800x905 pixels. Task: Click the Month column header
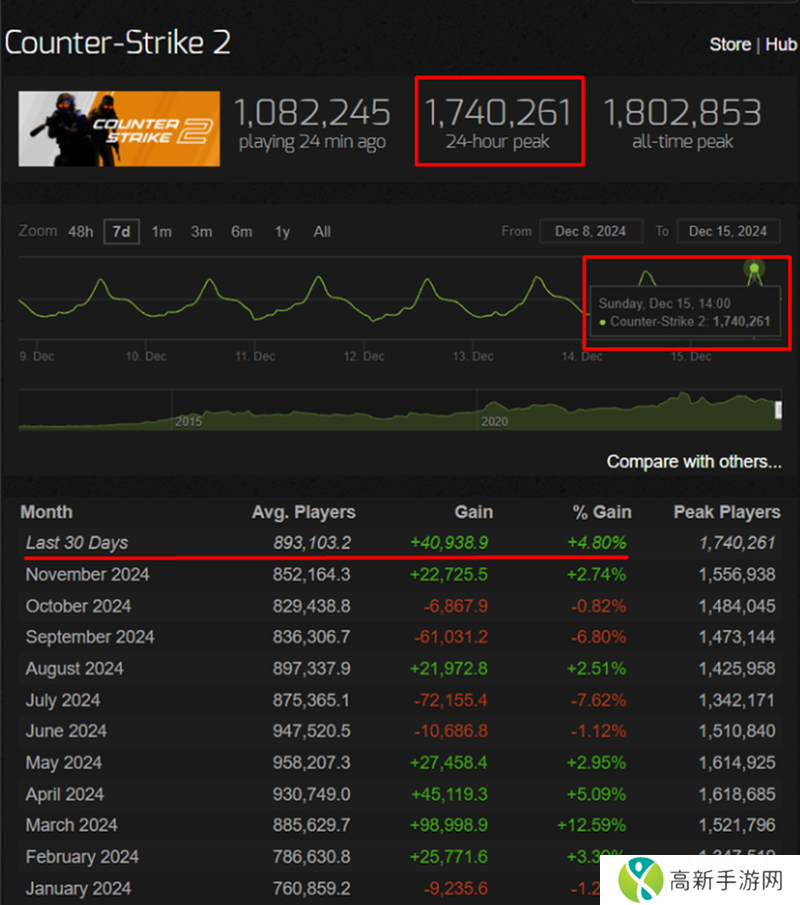46,512
